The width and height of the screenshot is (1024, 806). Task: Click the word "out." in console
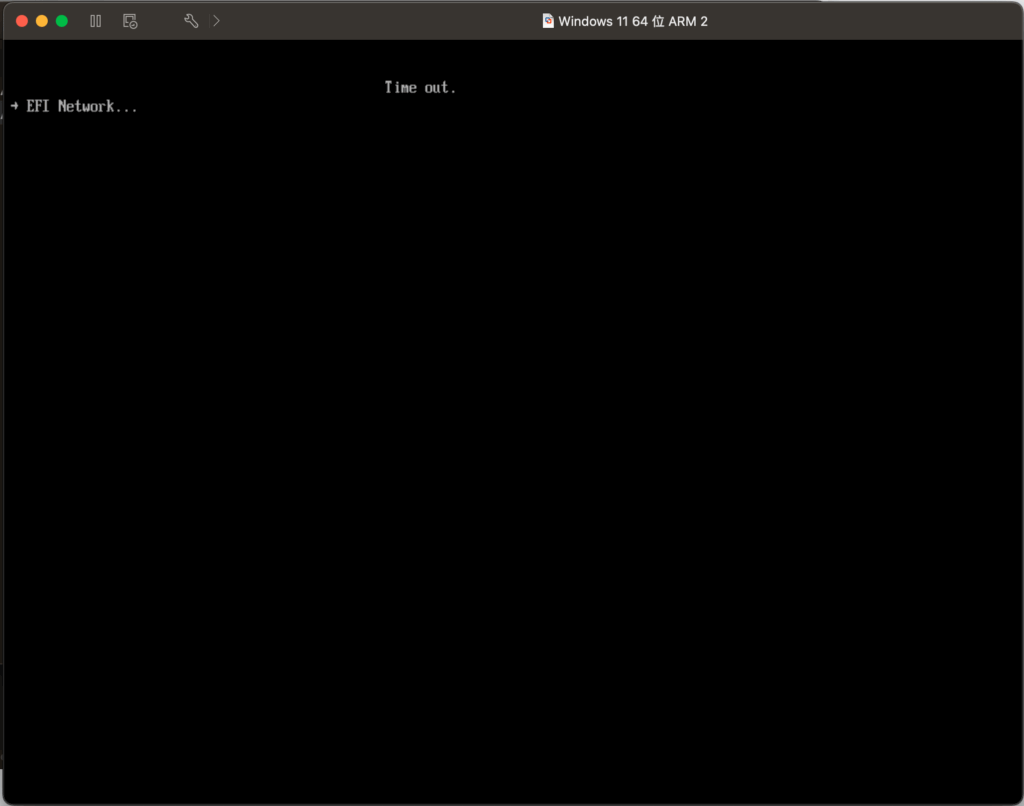[x=440, y=88]
